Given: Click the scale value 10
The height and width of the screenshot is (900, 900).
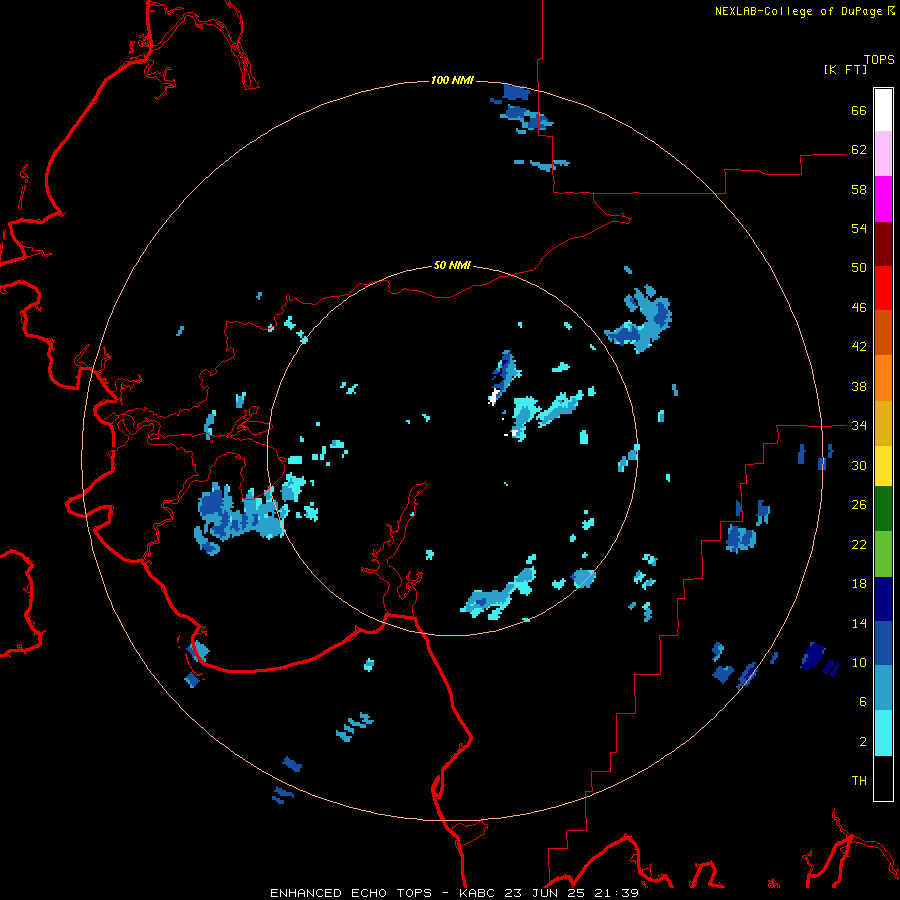Looking at the screenshot, I should click(859, 662).
